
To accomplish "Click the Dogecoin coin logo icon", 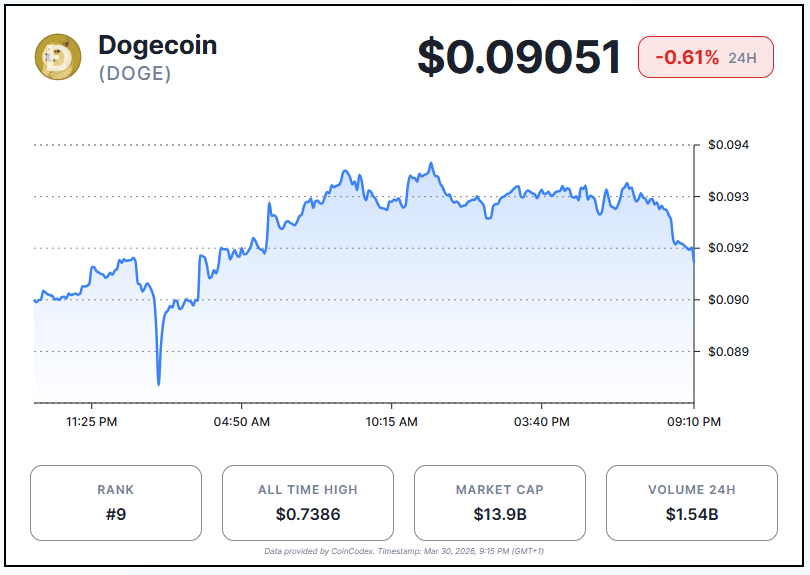I will click(58, 57).
